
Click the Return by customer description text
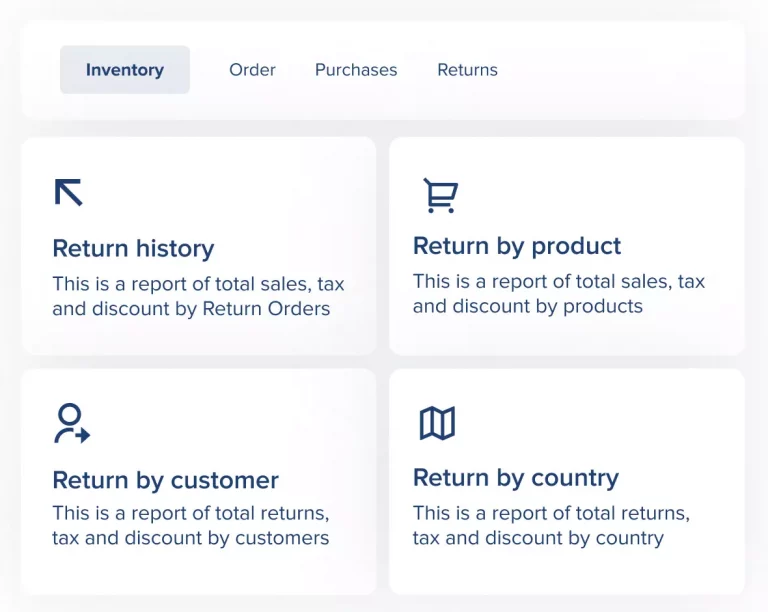click(x=190, y=526)
